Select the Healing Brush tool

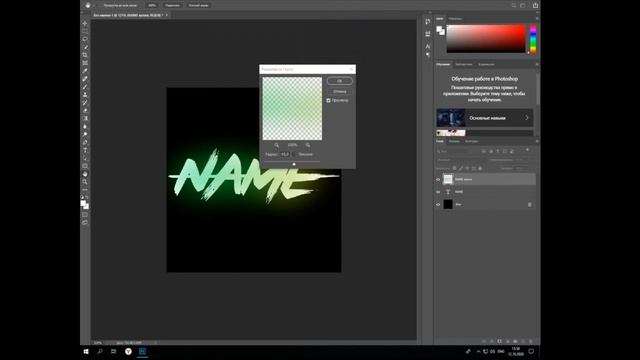click(85, 79)
